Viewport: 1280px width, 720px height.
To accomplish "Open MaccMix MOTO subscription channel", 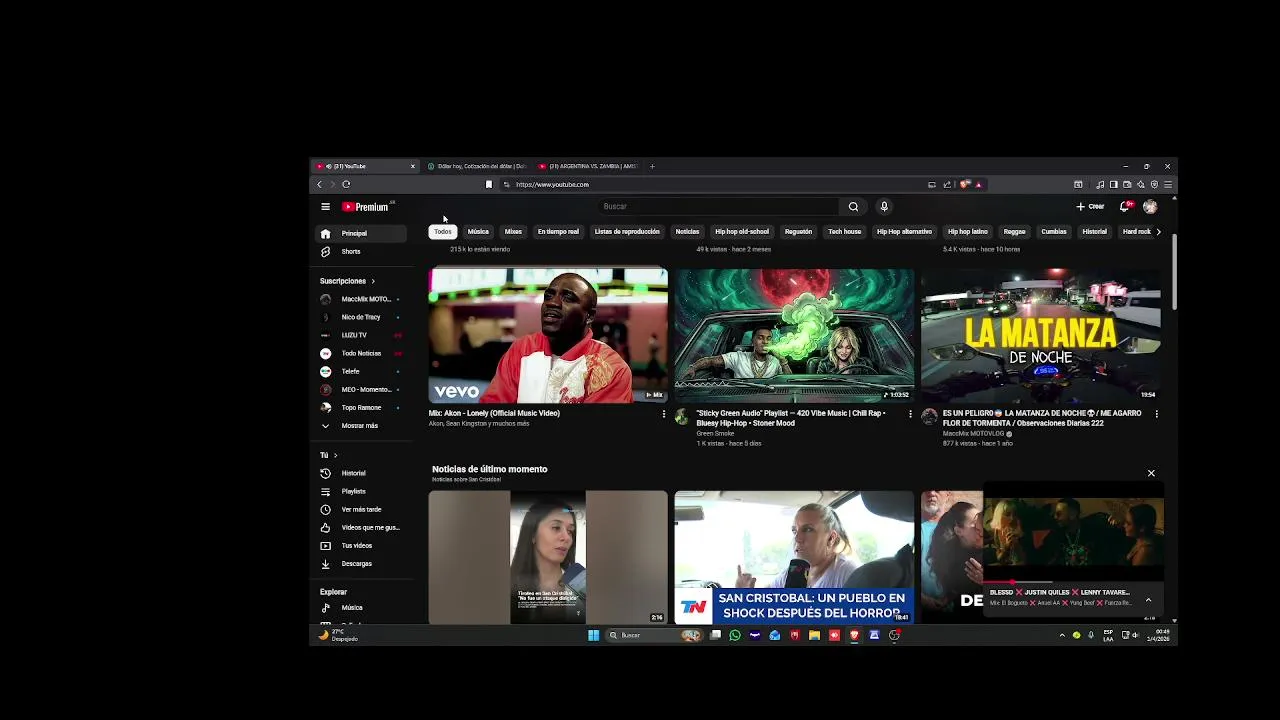I will pos(360,299).
